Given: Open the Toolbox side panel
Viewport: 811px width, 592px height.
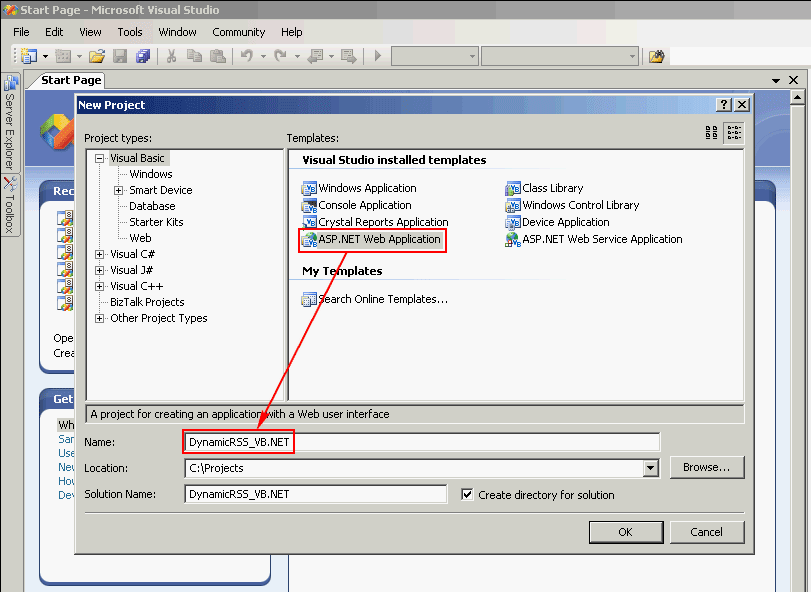Looking at the screenshot, I should point(10,205).
